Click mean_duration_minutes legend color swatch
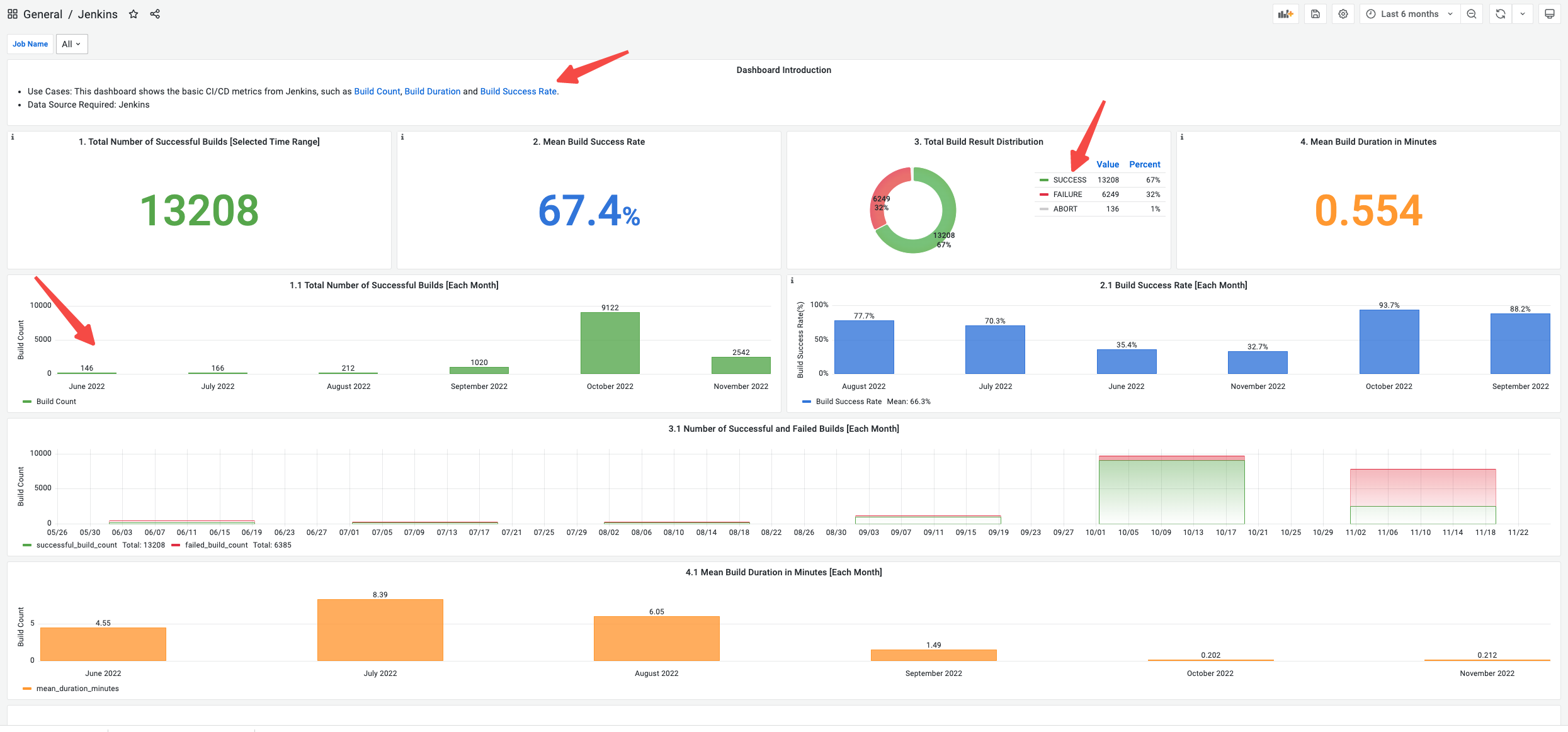 [27, 689]
